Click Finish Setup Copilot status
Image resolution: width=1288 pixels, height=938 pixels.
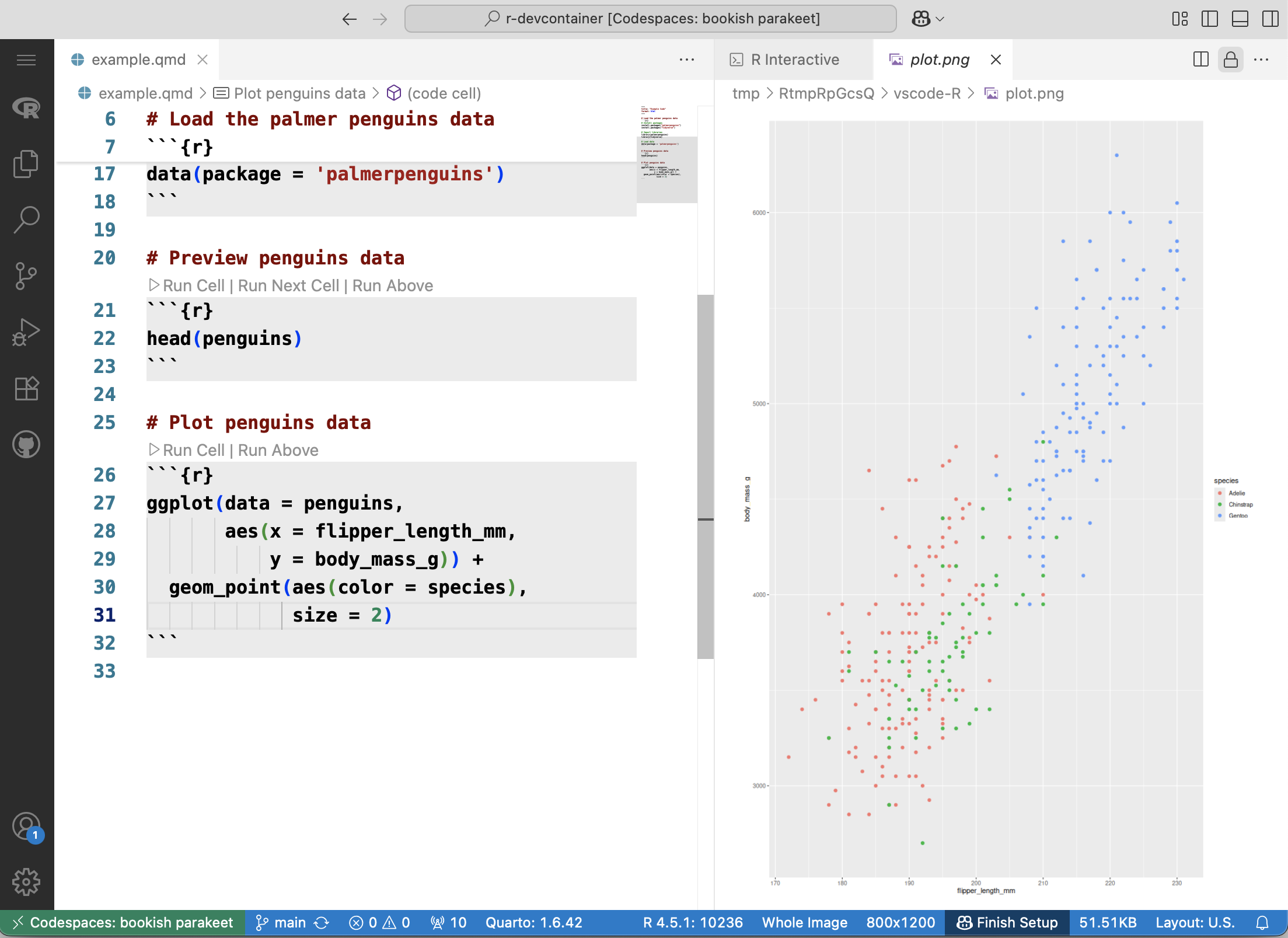coord(1007,923)
